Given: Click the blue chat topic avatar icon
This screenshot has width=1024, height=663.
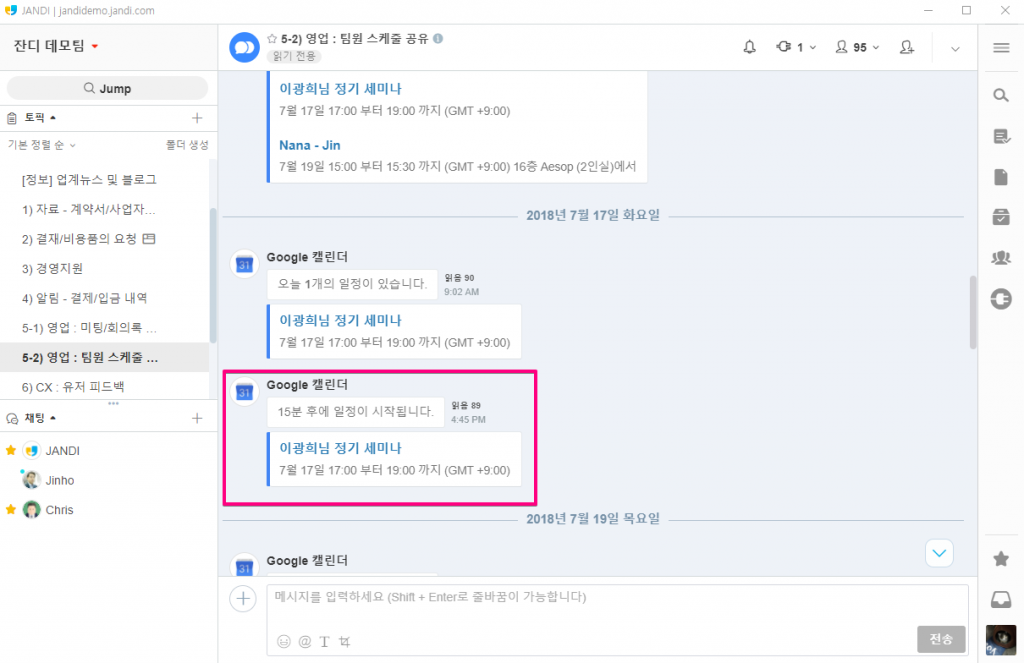Looking at the screenshot, I should [x=244, y=48].
